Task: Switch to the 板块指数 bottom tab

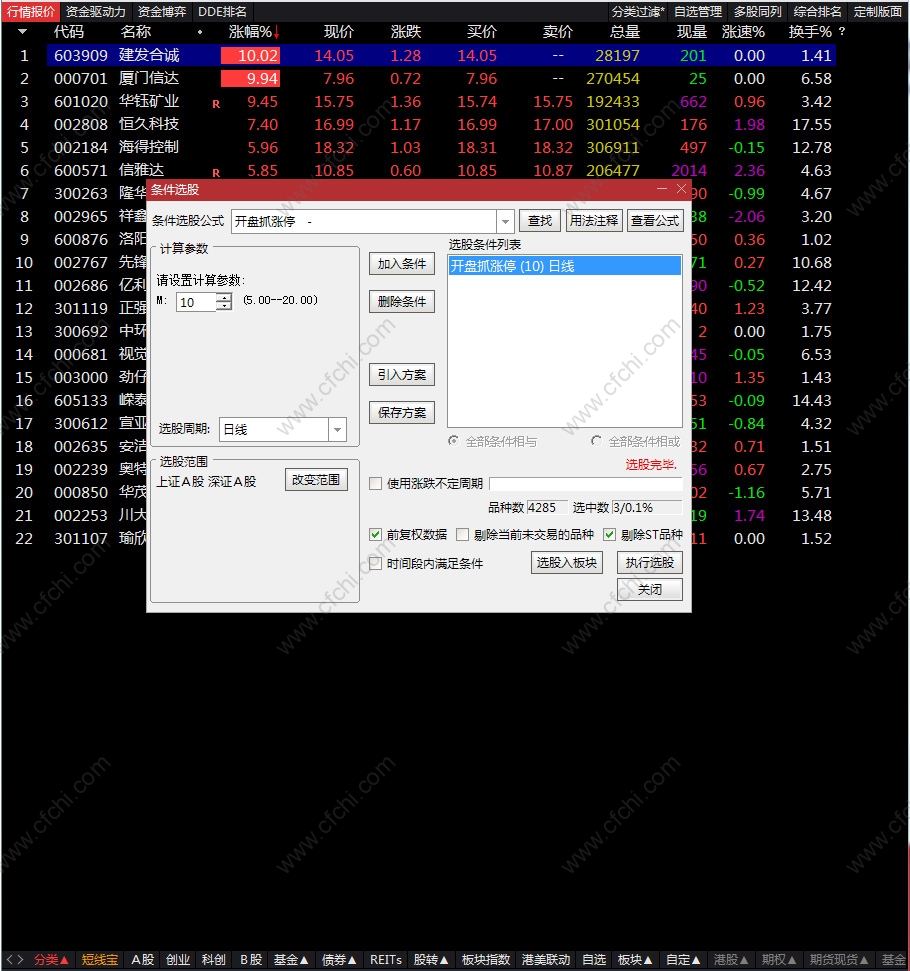Action: point(486,960)
